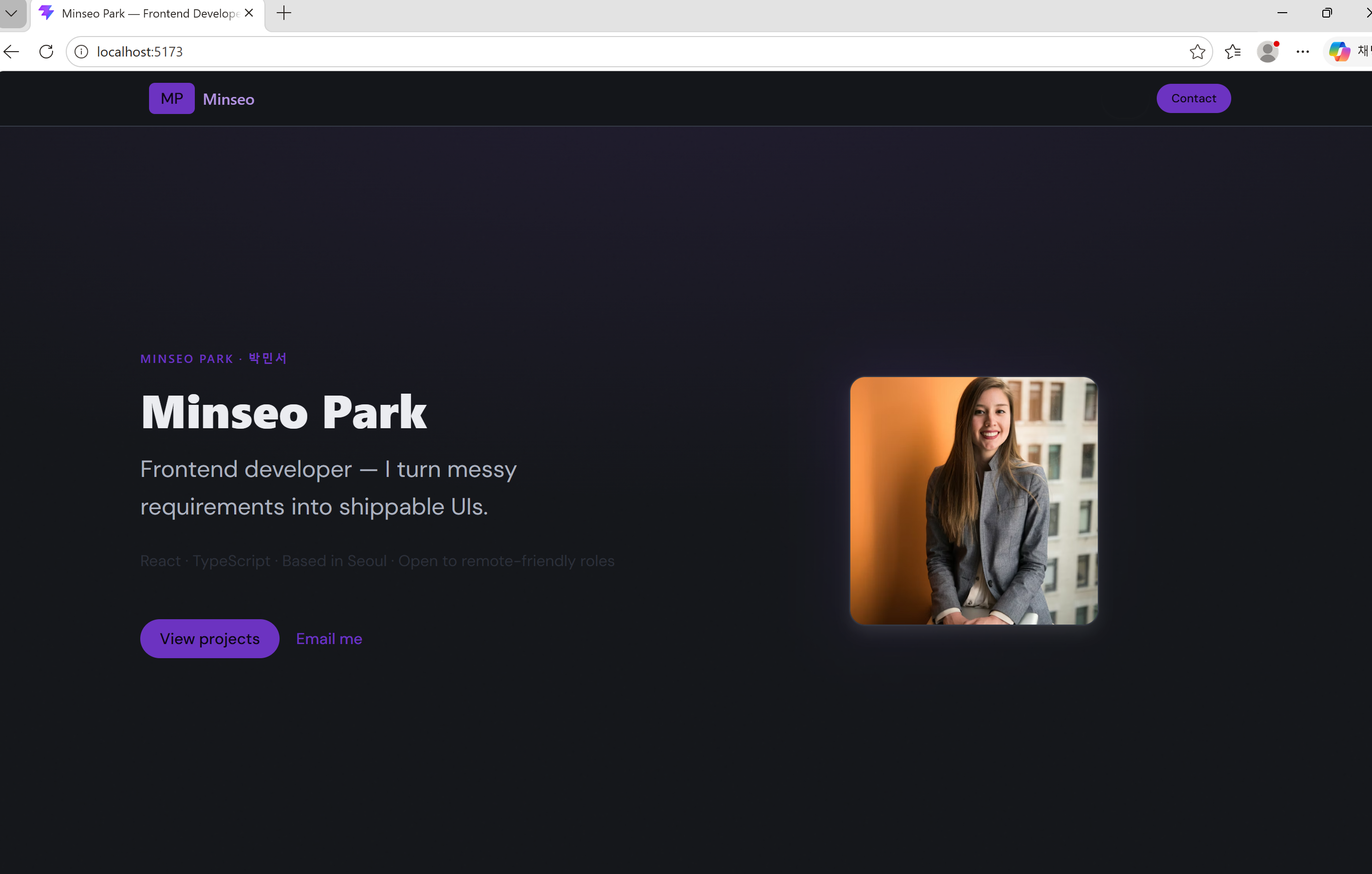Viewport: 1372px width, 874px height.
Task: Restore down the browser window
Action: point(1327,13)
